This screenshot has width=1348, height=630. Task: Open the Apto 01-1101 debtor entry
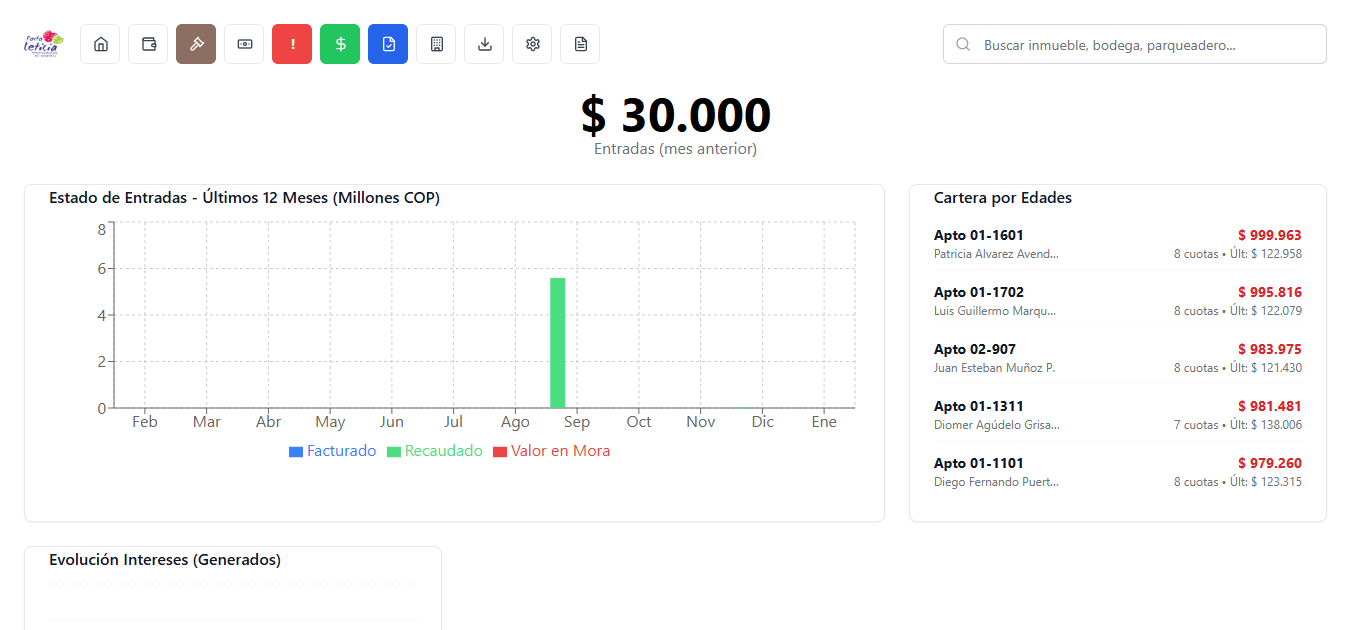[1117, 472]
